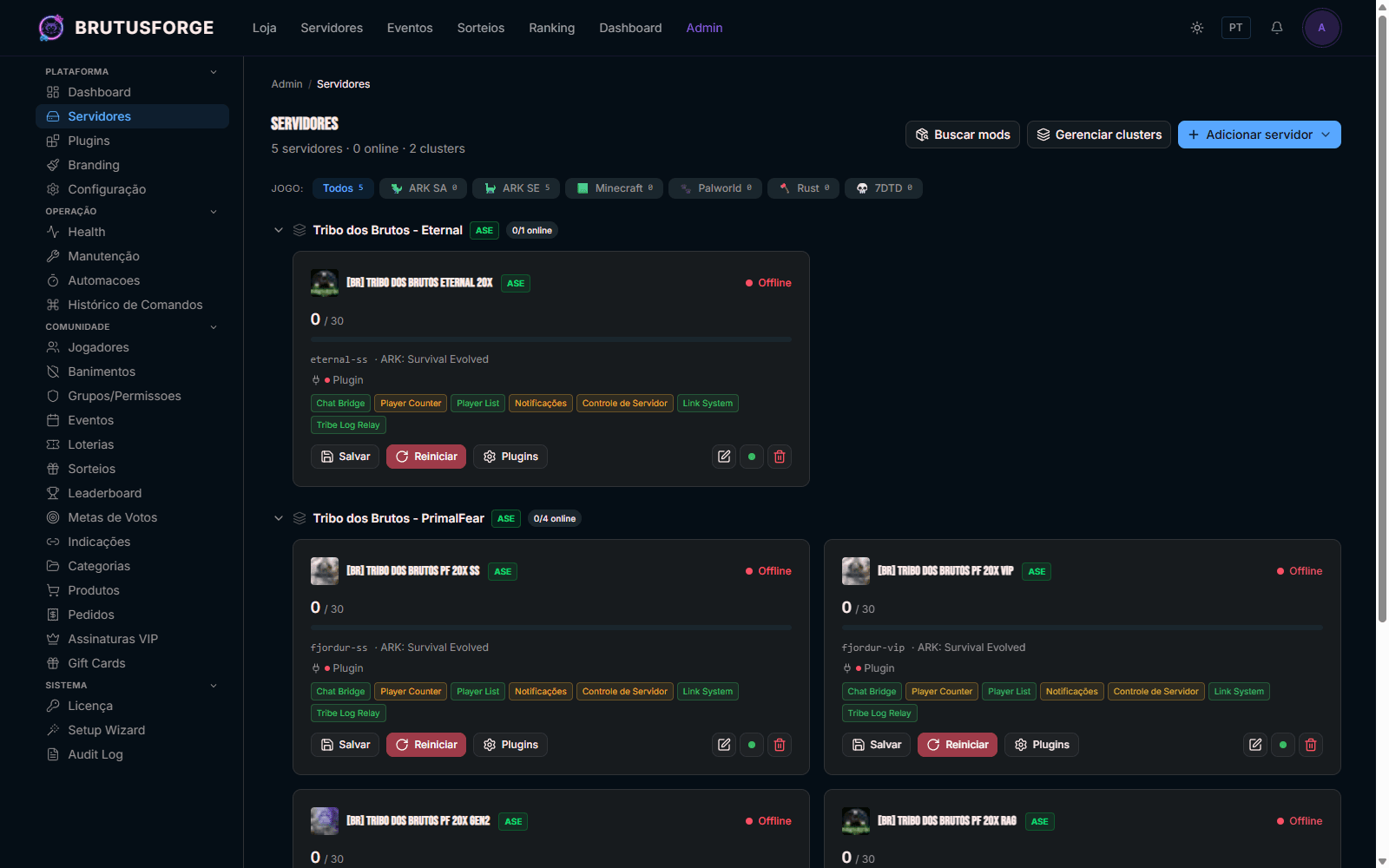Click the Buscar mods button

click(963, 135)
